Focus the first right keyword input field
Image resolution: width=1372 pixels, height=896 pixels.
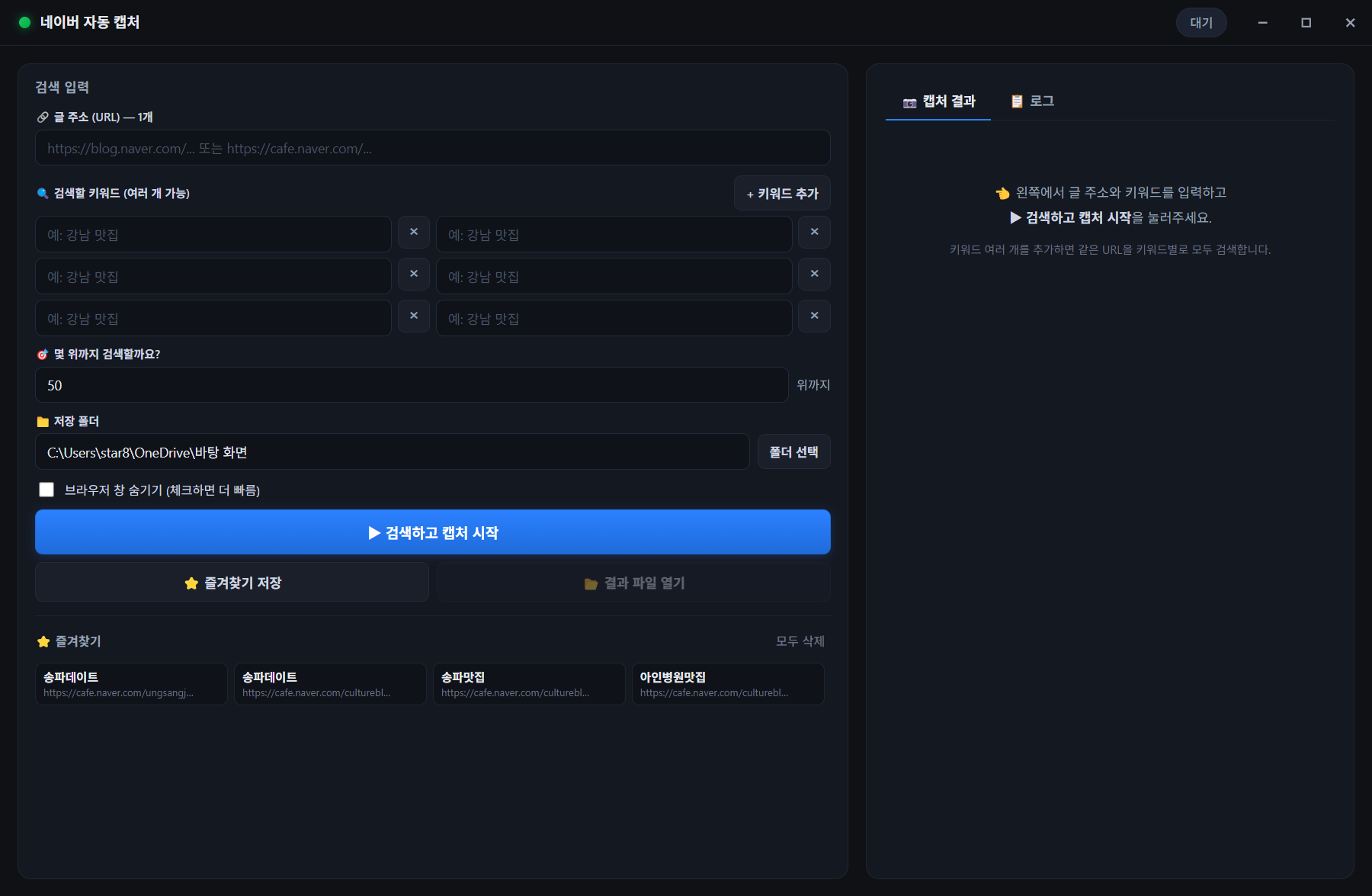[x=614, y=234]
